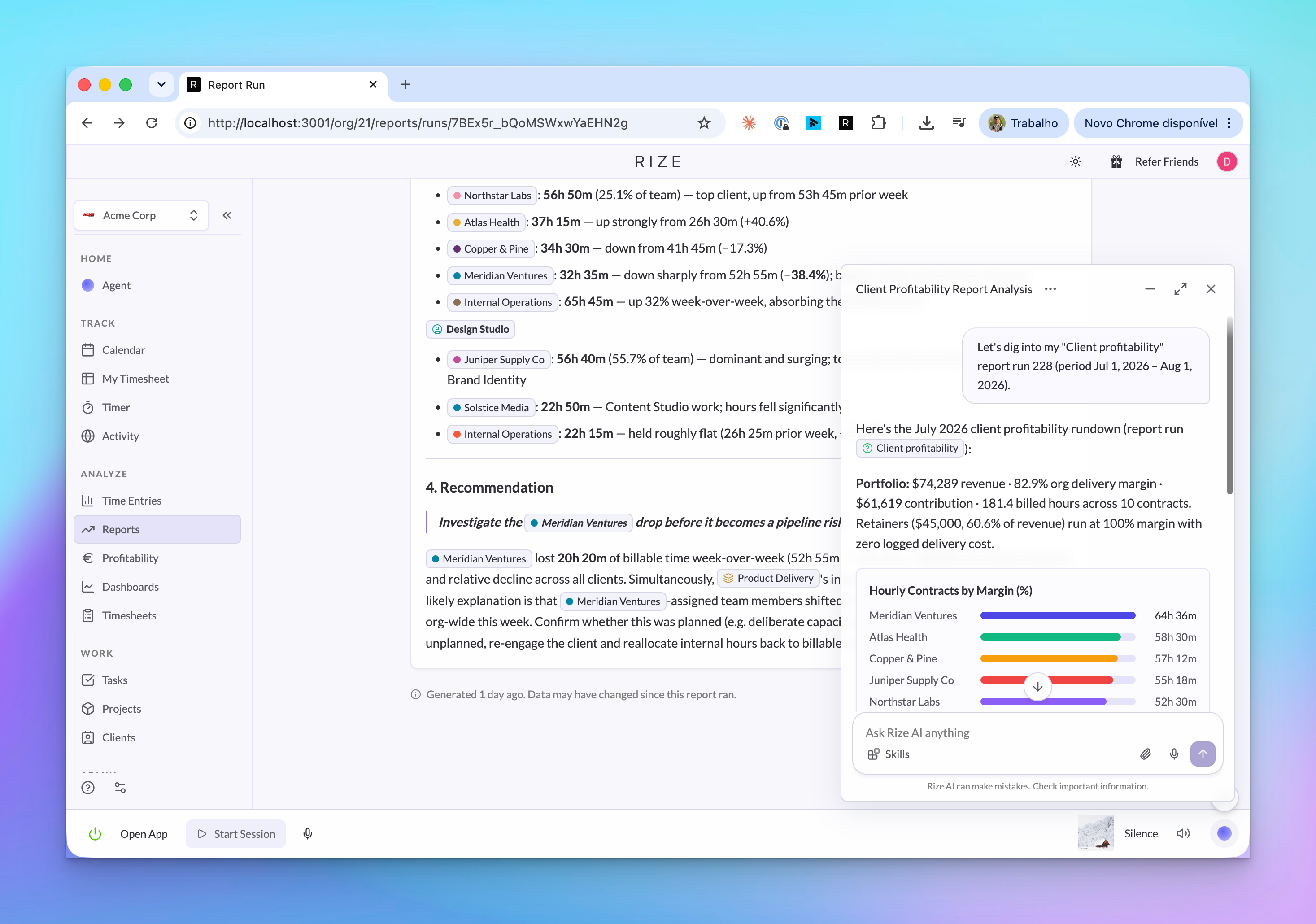Toggle the light theme sun icon
The height and width of the screenshot is (924, 1316).
(1076, 161)
